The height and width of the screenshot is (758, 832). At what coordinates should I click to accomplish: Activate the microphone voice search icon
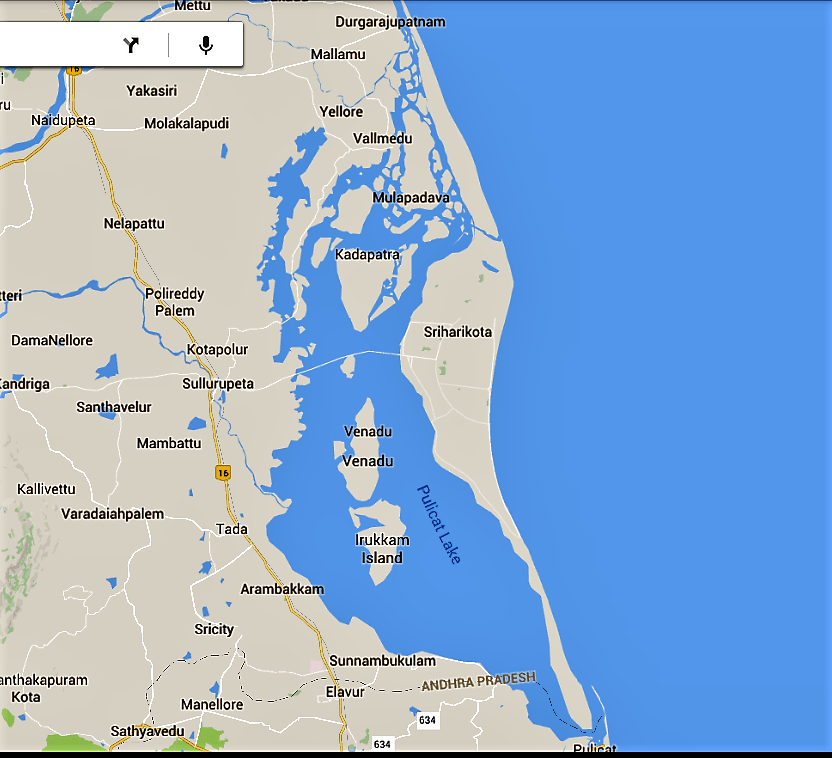tap(206, 45)
